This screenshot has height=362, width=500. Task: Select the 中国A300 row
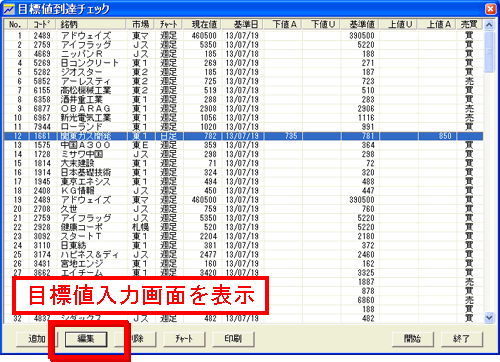(244, 145)
